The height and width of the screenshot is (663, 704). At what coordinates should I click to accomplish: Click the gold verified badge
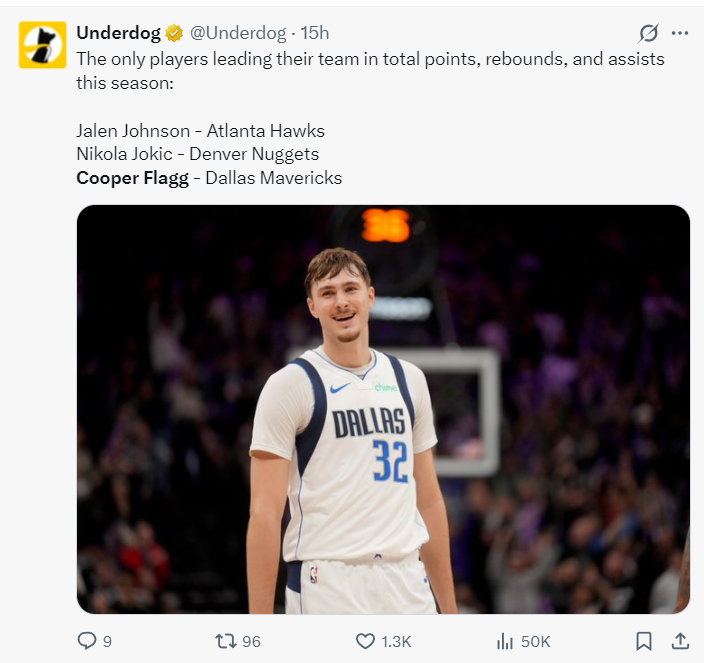point(174,33)
